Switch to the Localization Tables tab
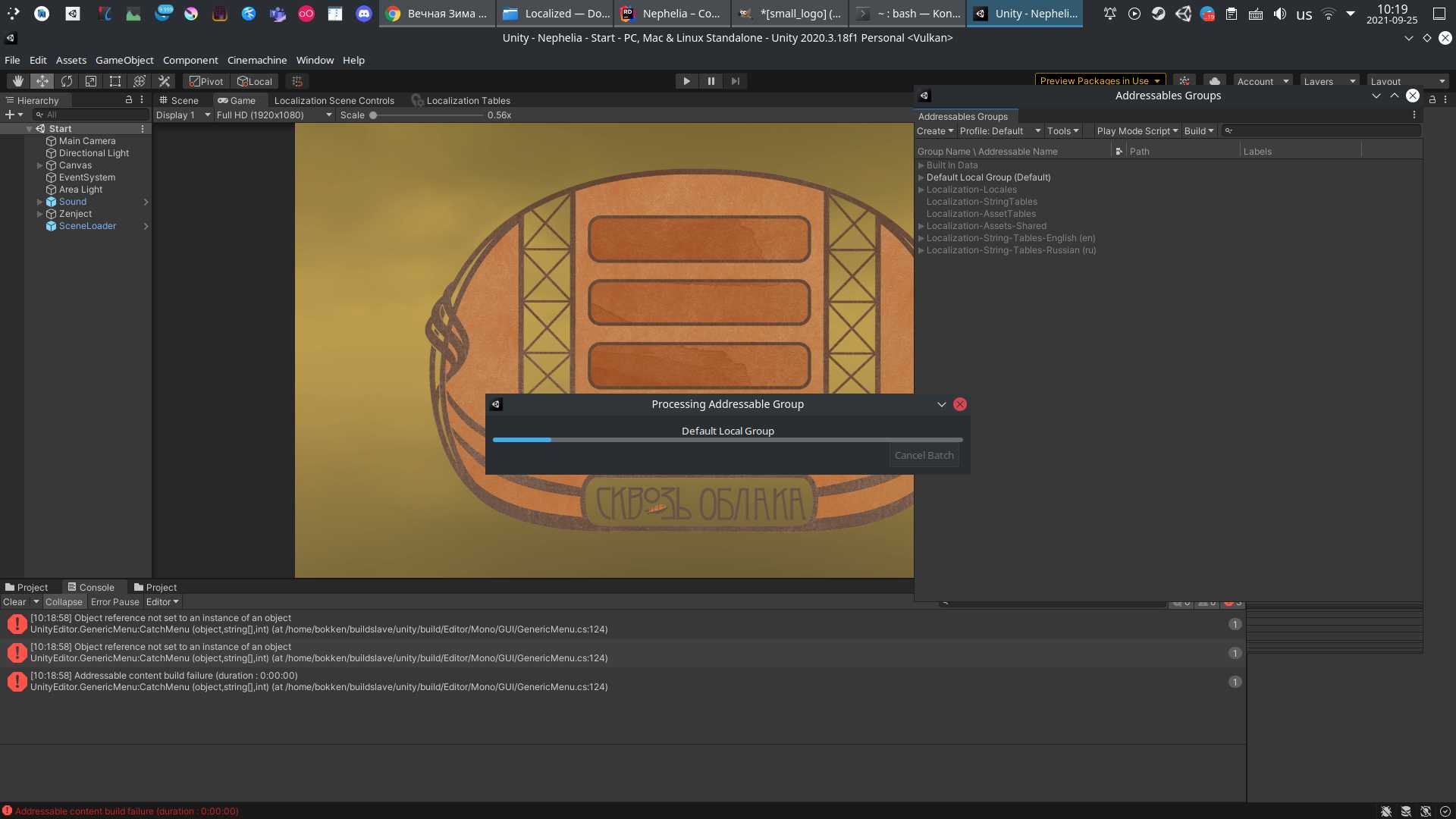The image size is (1456, 819). click(x=467, y=100)
